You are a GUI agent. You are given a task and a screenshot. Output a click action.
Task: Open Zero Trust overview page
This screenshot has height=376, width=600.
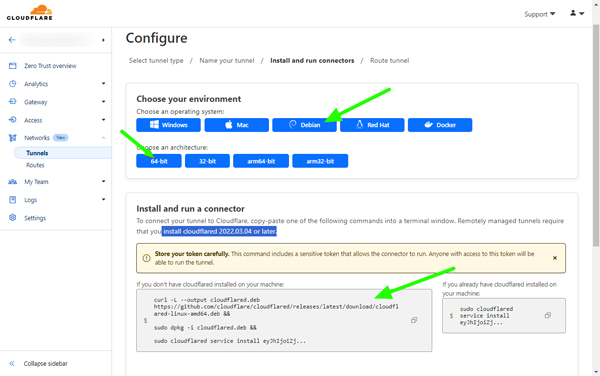pyautogui.click(x=50, y=66)
